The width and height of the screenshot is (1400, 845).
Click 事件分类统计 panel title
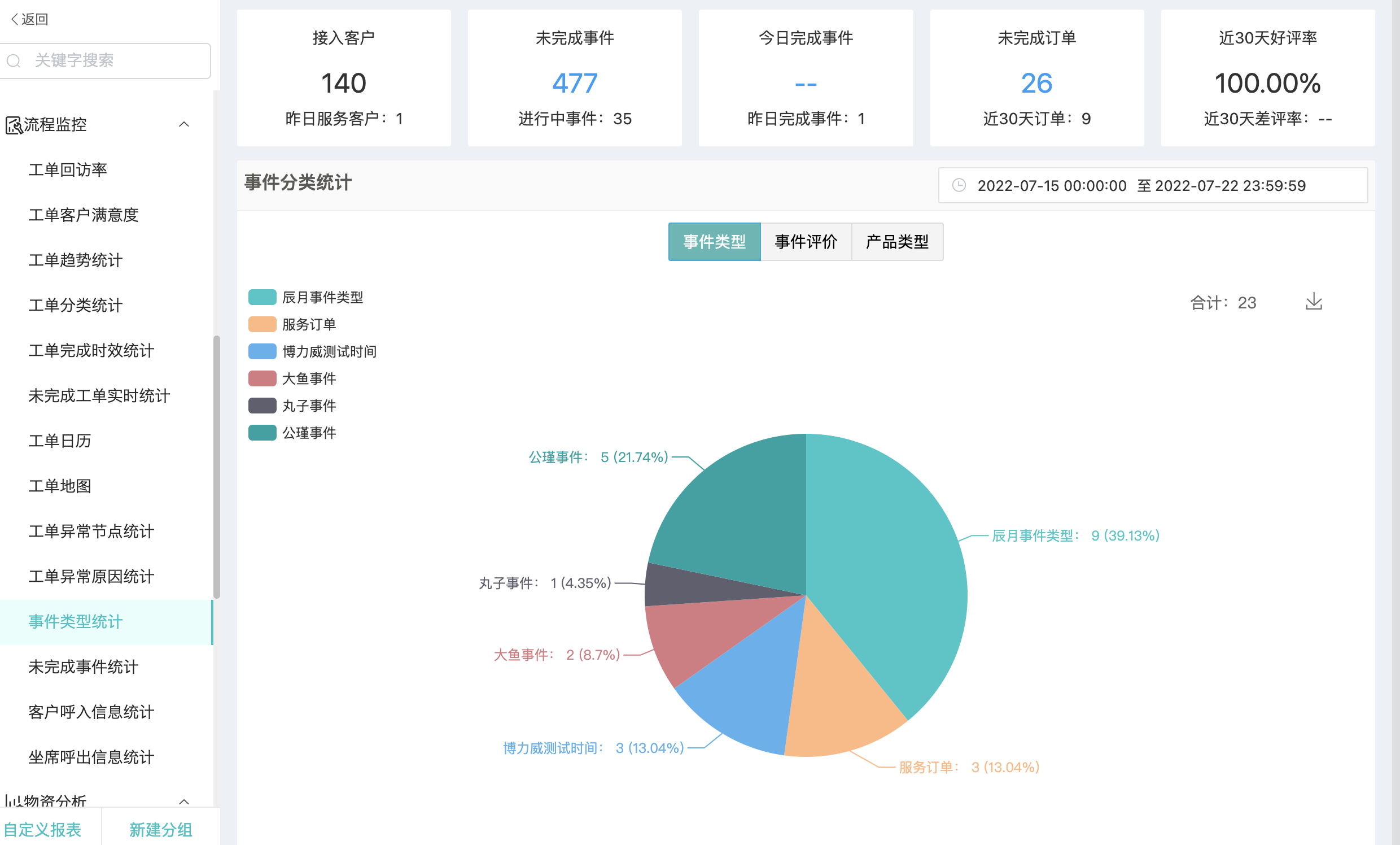click(x=297, y=182)
